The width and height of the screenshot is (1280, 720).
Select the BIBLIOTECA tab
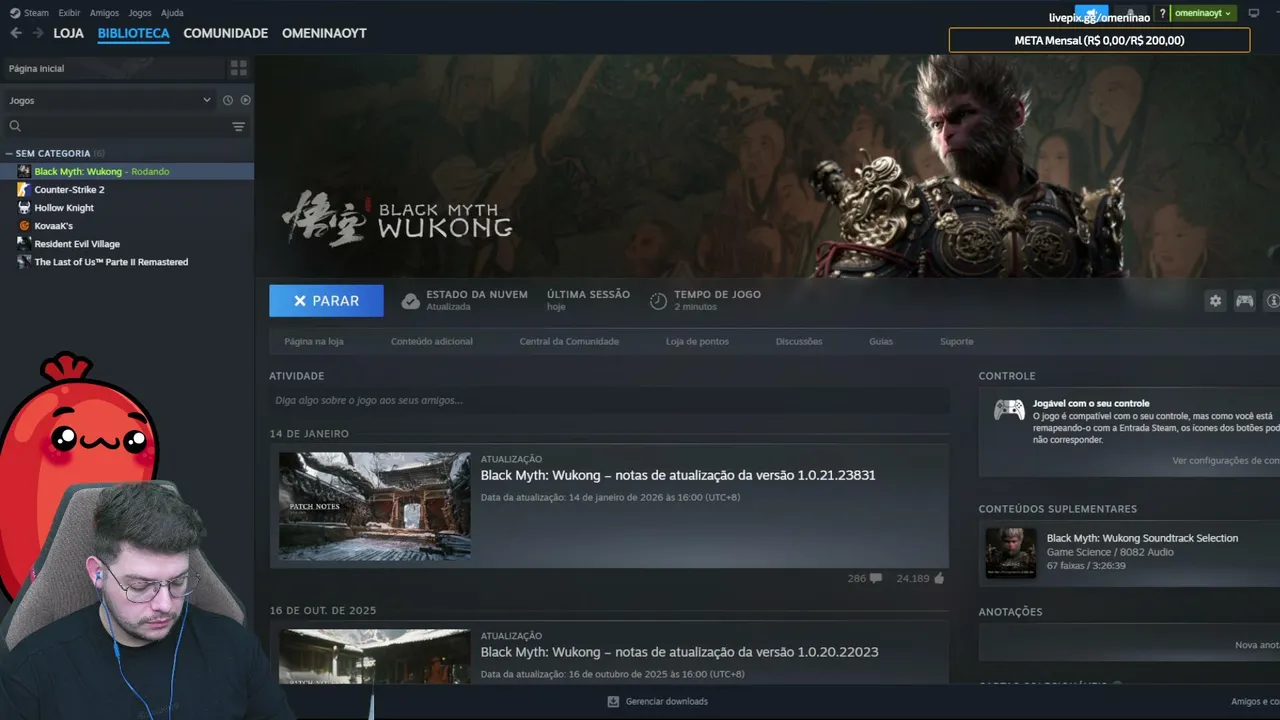click(x=134, y=33)
